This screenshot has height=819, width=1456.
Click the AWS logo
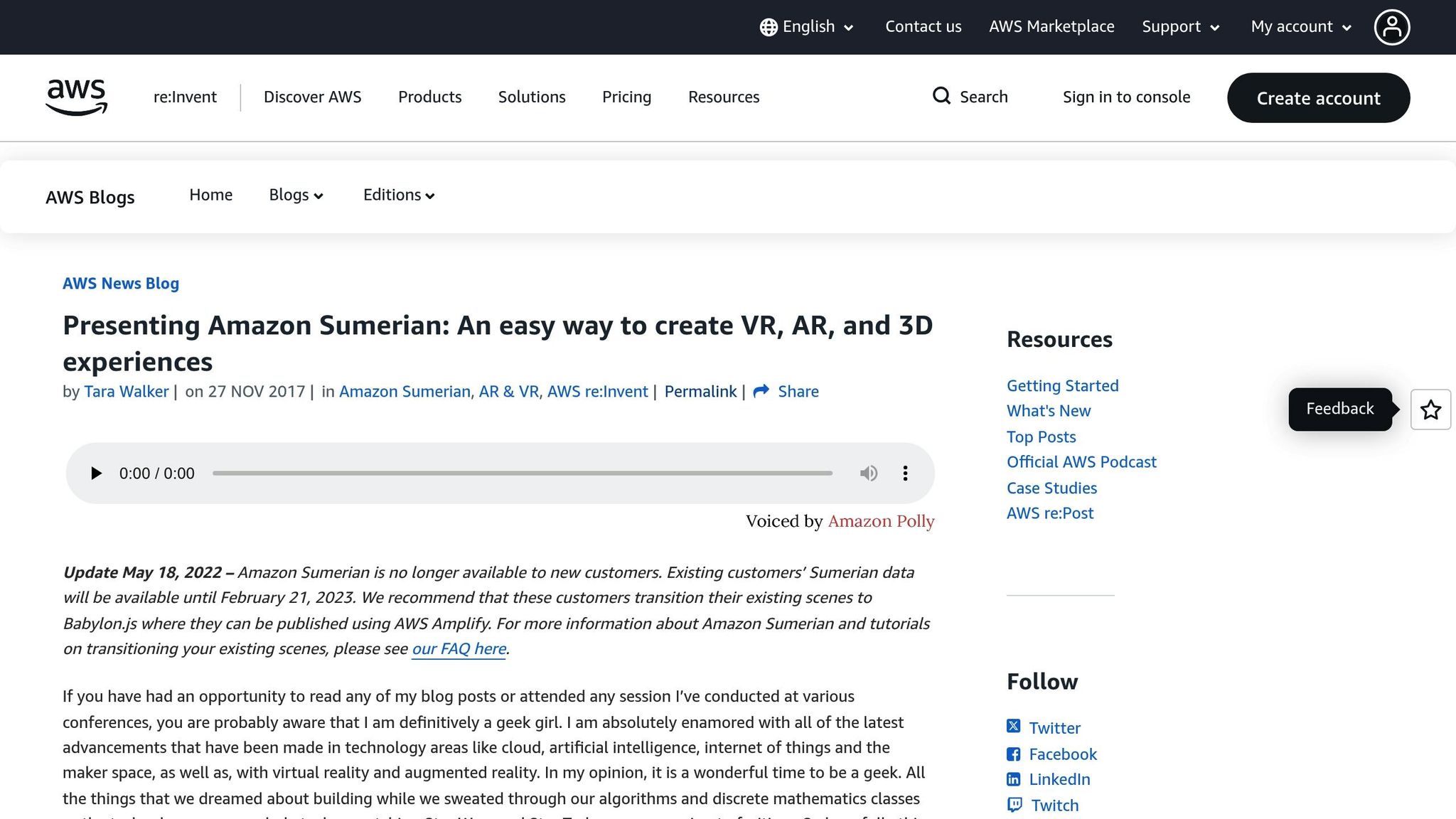pos(76,97)
